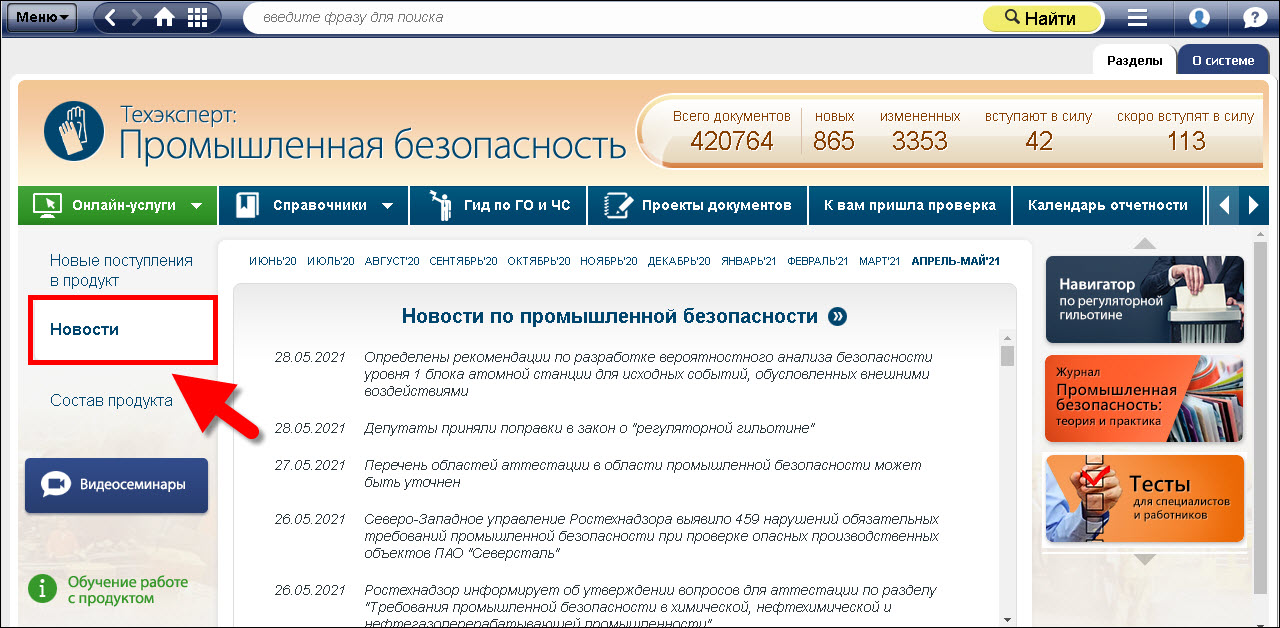Viewport: 1280px width, 628px height.
Task: Open the Видеосеминары button
Action: pyautogui.click(x=116, y=485)
